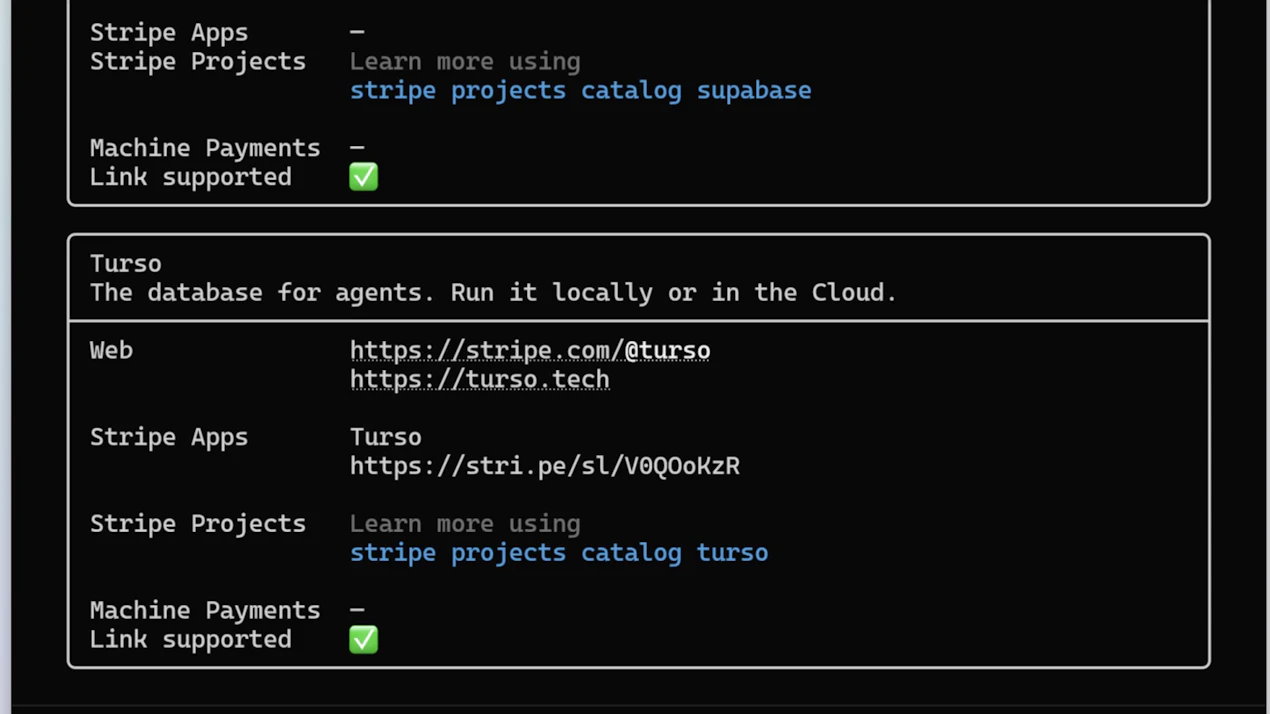Click the 'The database for agents' description
The height and width of the screenshot is (714, 1270).
tap(493, 293)
